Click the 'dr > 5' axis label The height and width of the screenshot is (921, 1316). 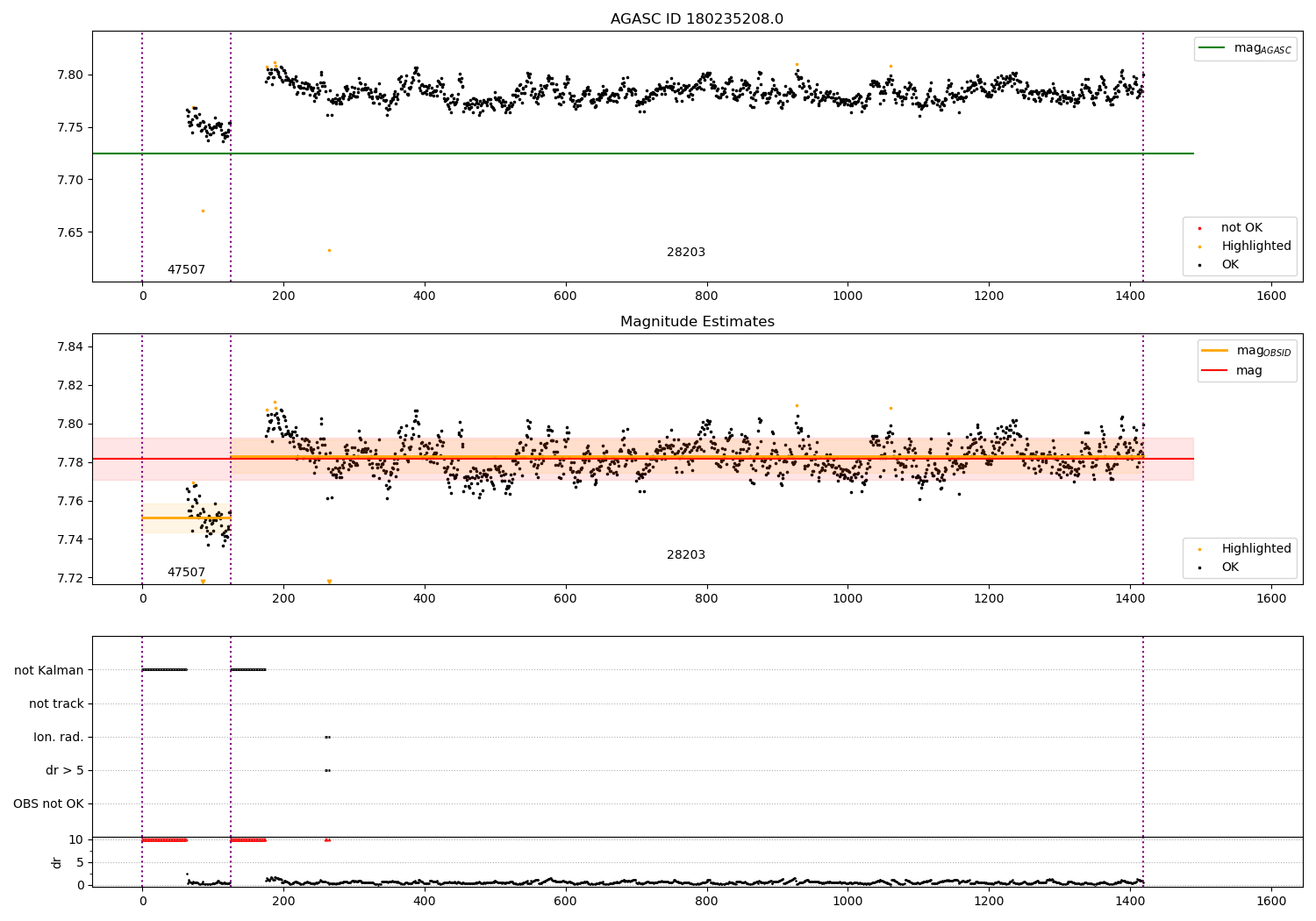coord(65,770)
